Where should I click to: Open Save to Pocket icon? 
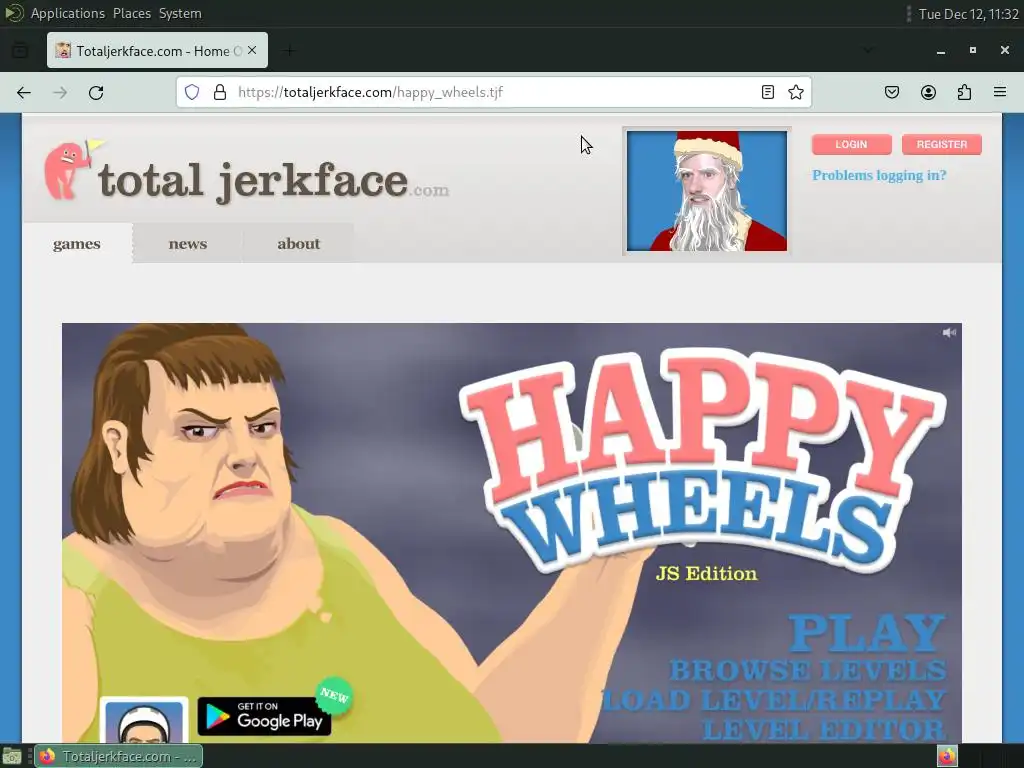pyautogui.click(x=892, y=92)
